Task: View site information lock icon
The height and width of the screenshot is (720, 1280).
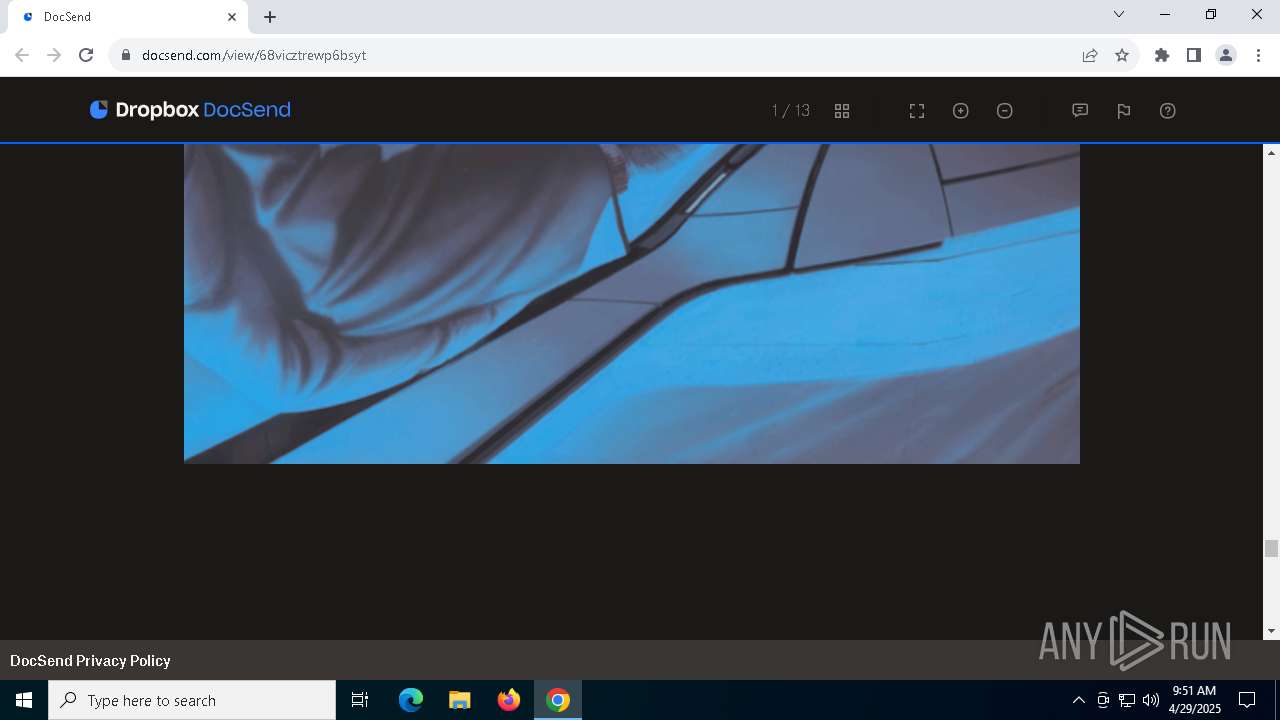Action: (126, 55)
